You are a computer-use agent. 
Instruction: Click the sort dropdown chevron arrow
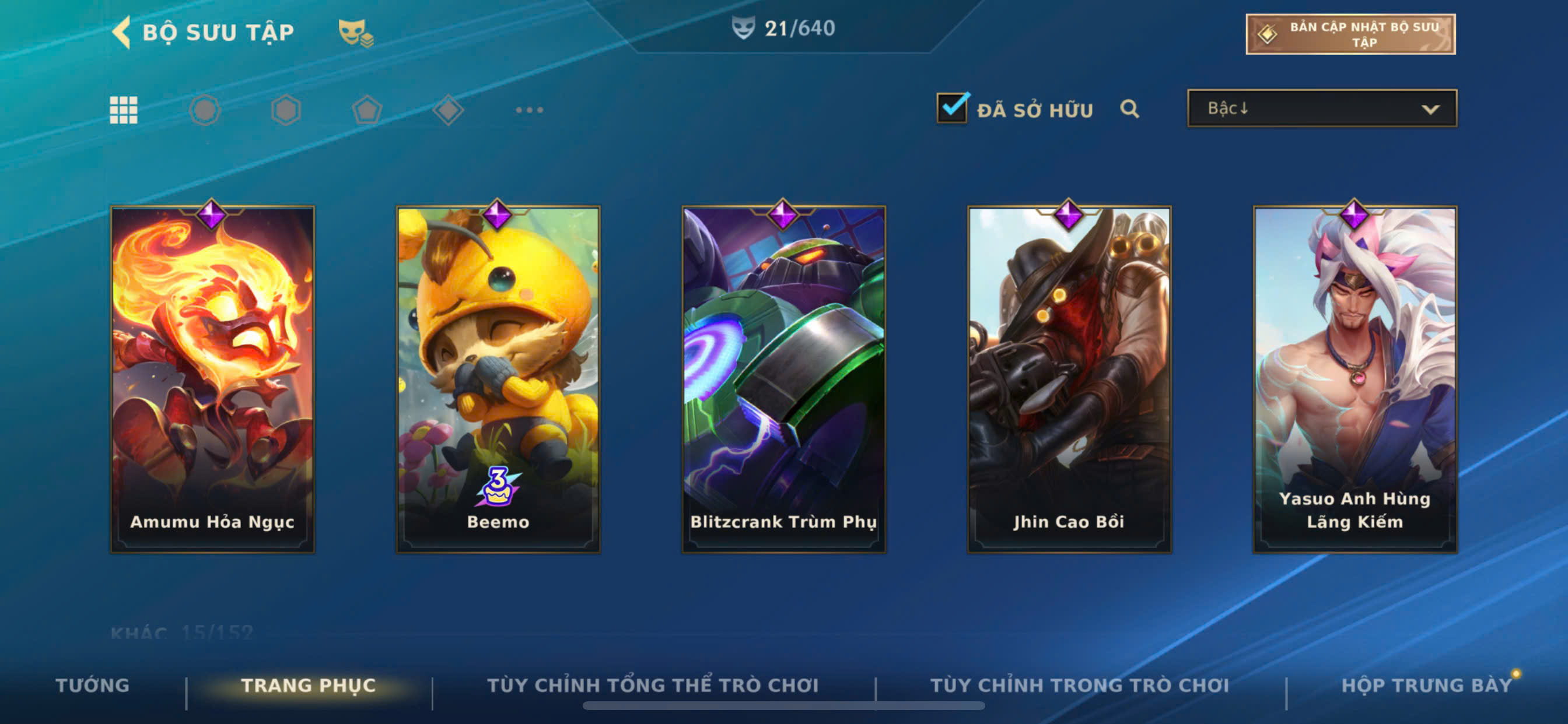pos(1430,110)
